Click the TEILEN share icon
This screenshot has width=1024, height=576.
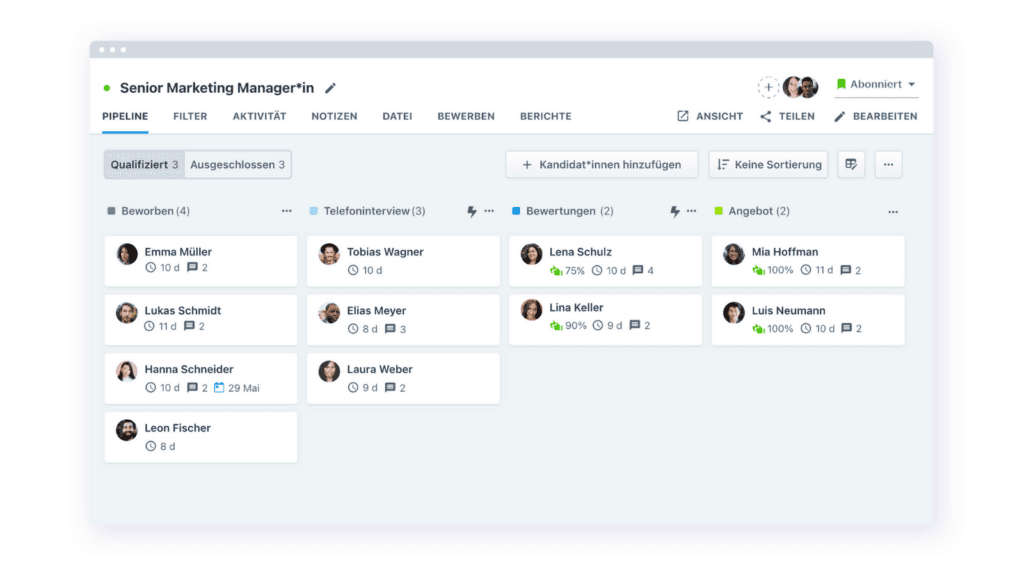click(765, 116)
